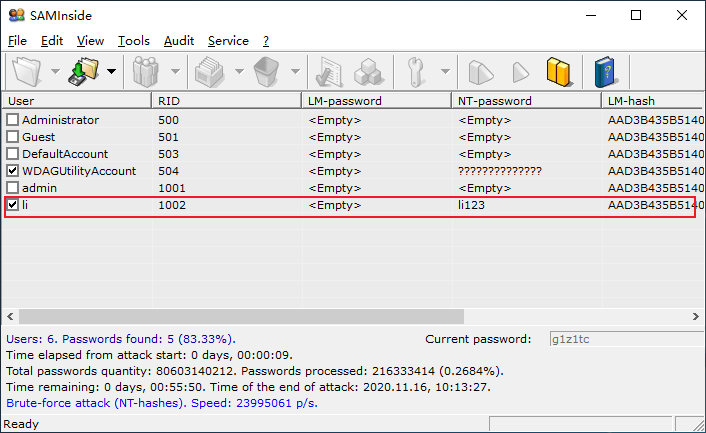Click the checkmark sheet toolbar icon
Image resolution: width=706 pixels, height=433 pixels.
pos(329,71)
